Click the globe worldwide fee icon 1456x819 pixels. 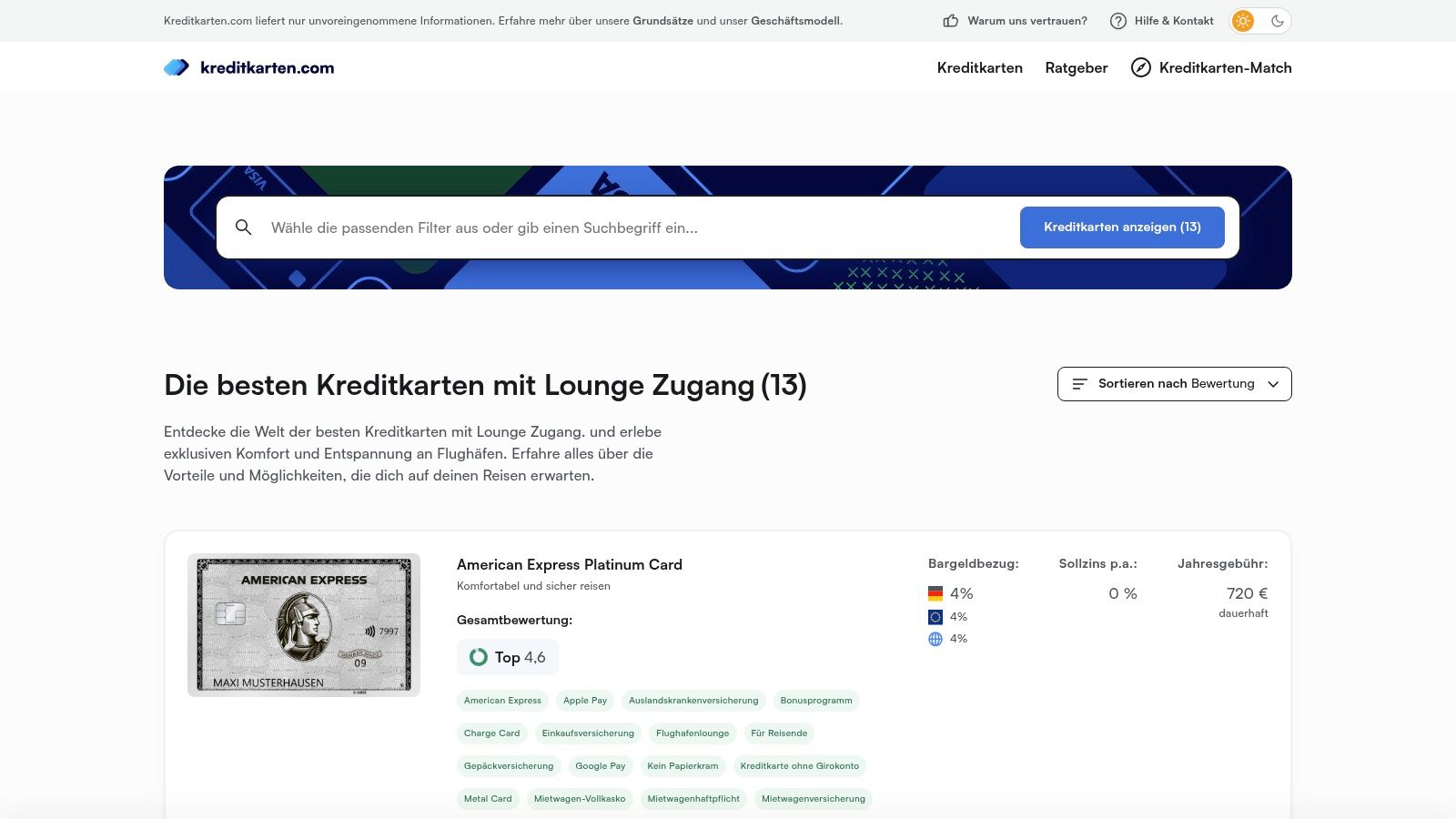point(935,639)
